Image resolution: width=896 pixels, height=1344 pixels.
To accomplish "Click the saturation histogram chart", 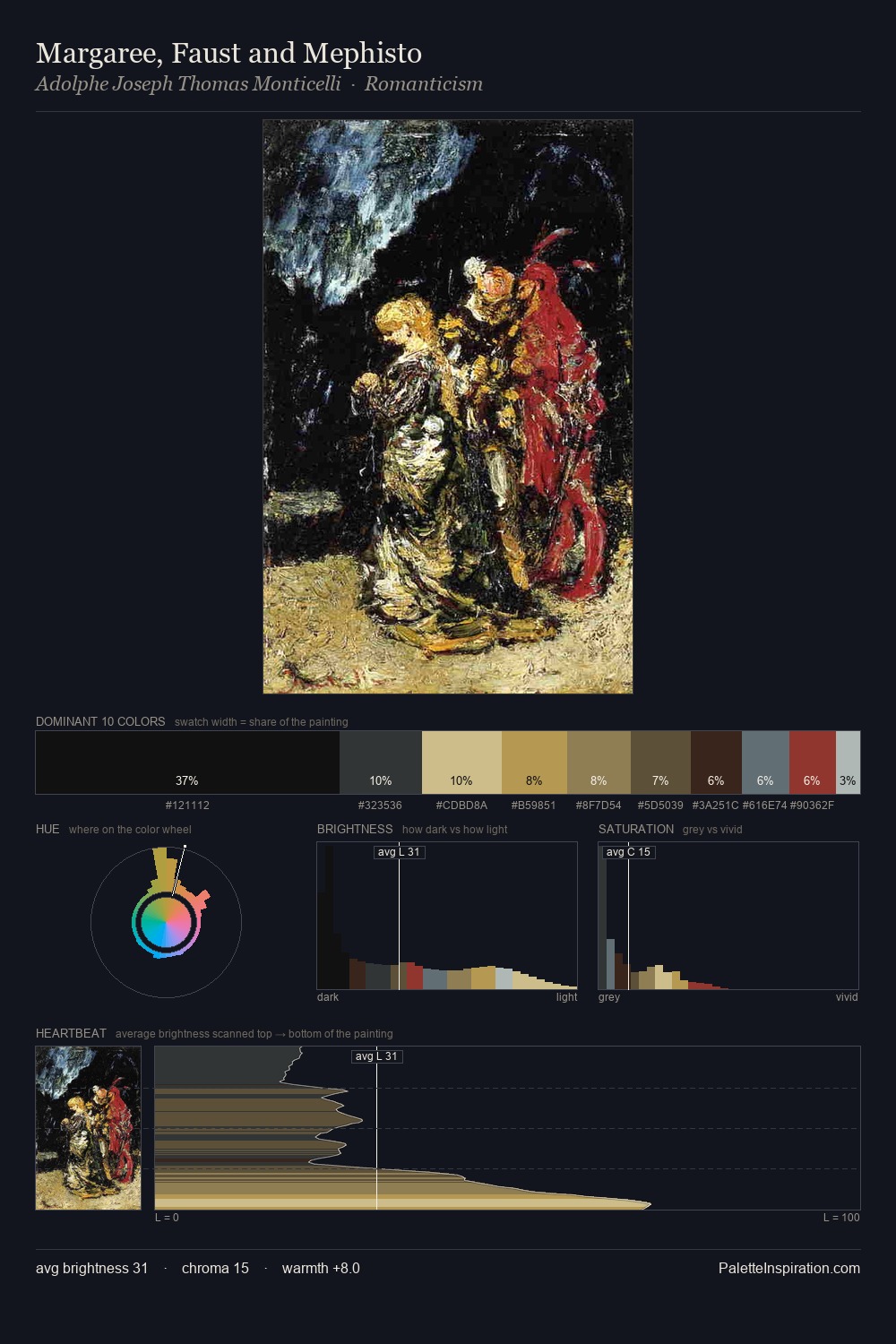I will click(728, 916).
